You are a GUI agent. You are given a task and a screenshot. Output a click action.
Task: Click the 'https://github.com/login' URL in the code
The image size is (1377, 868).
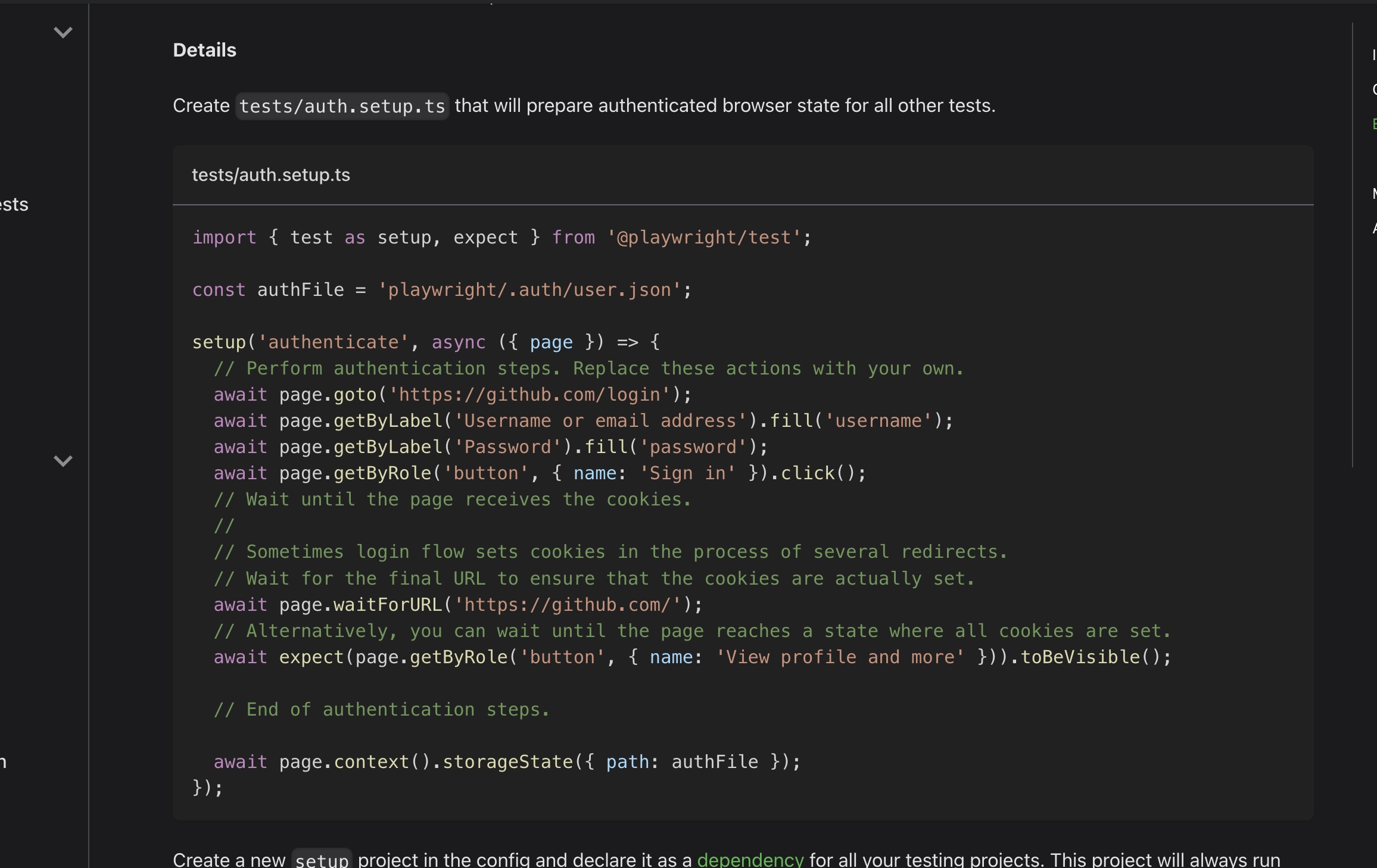pyautogui.click(x=529, y=395)
